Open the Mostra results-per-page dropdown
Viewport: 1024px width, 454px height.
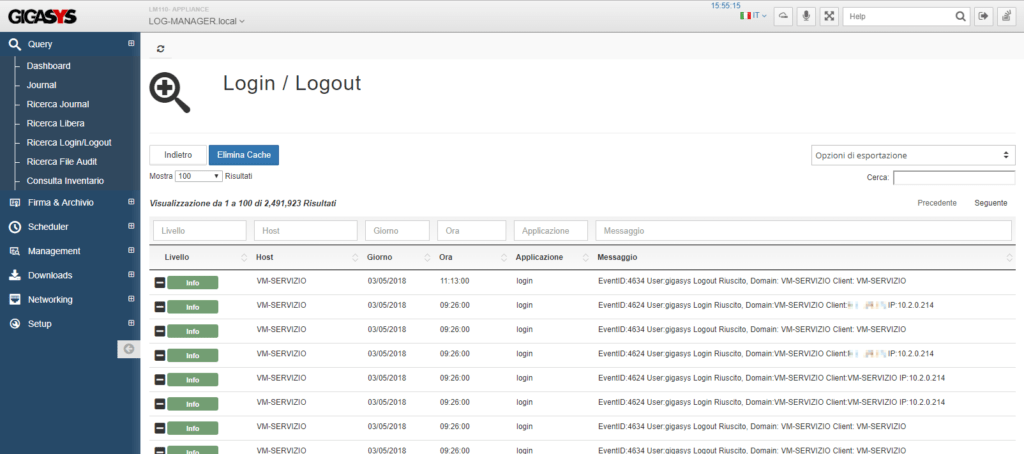[198, 176]
